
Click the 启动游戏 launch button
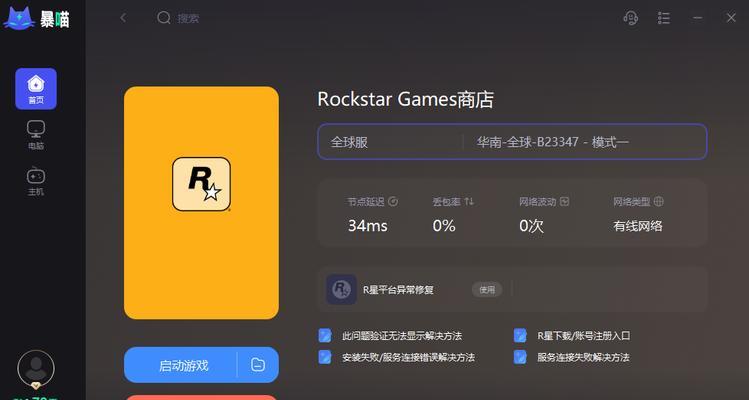(184, 366)
